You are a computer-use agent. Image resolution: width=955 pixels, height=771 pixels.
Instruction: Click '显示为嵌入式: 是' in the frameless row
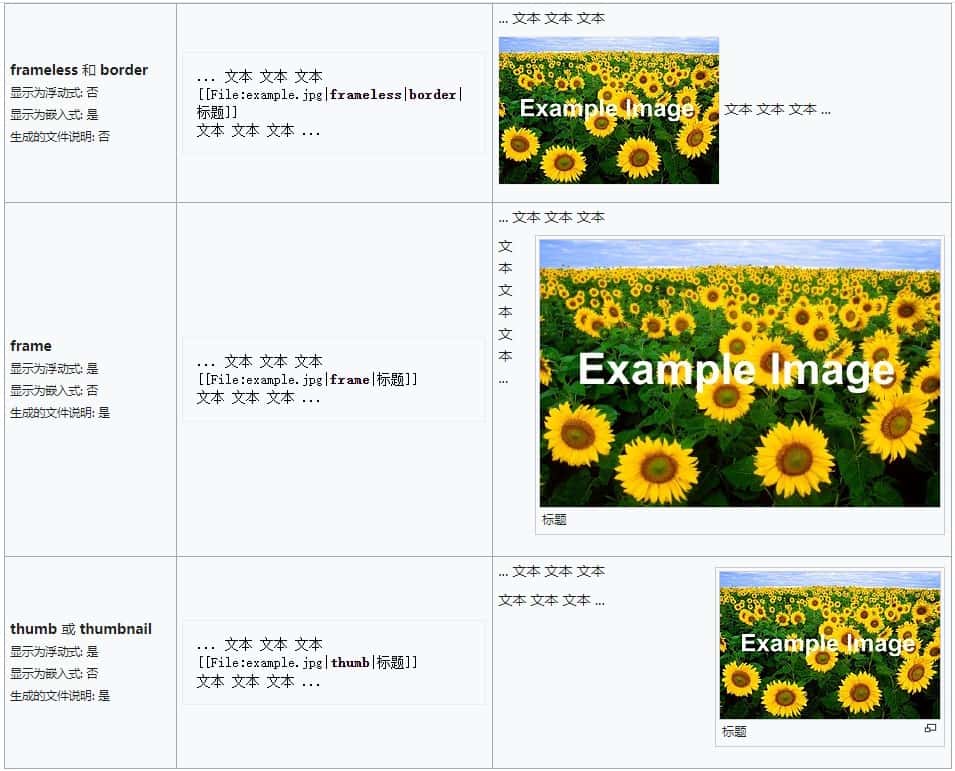tap(54, 114)
